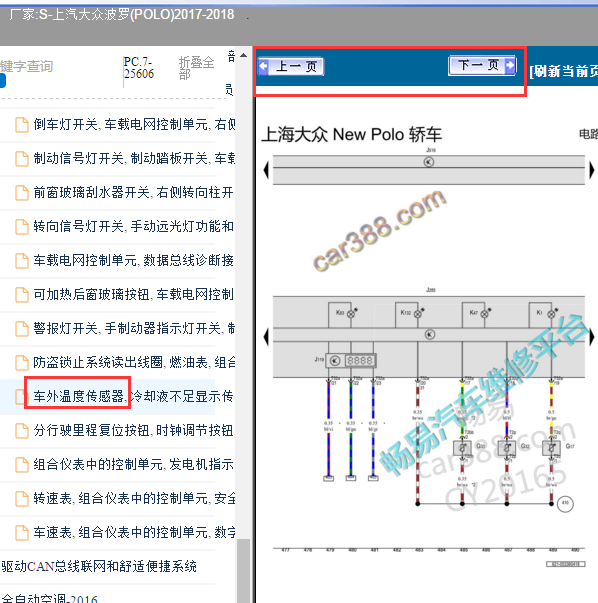598x603 pixels.
Task: Click document icon beside 转速表
Action: (22, 498)
